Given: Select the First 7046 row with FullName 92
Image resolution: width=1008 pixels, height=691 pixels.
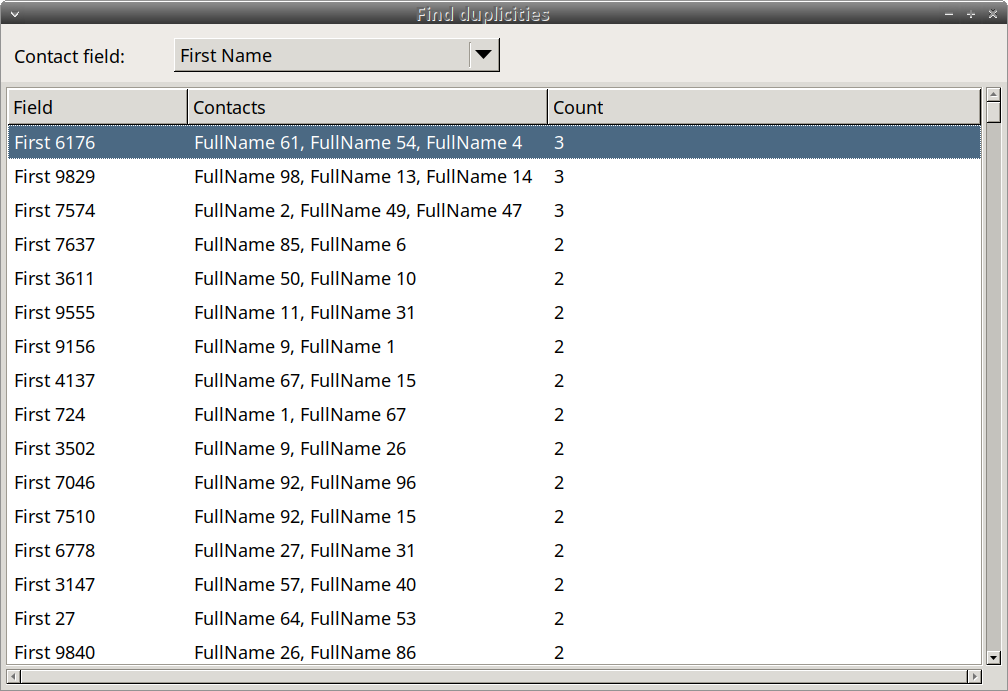Looking at the screenshot, I should tap(300, 482).
